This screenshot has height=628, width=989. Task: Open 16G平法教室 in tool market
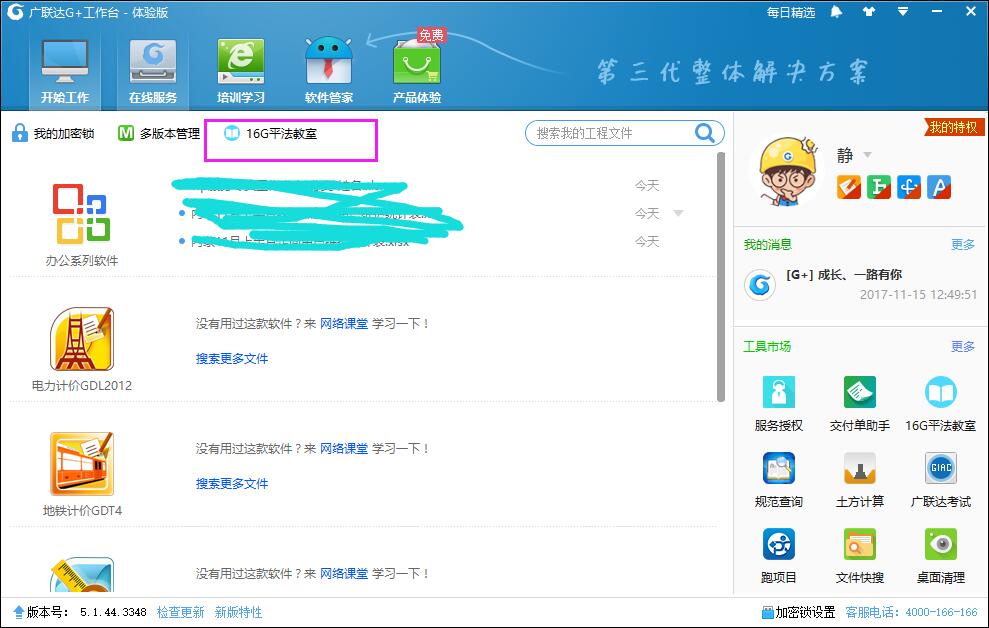click(940, 403)
